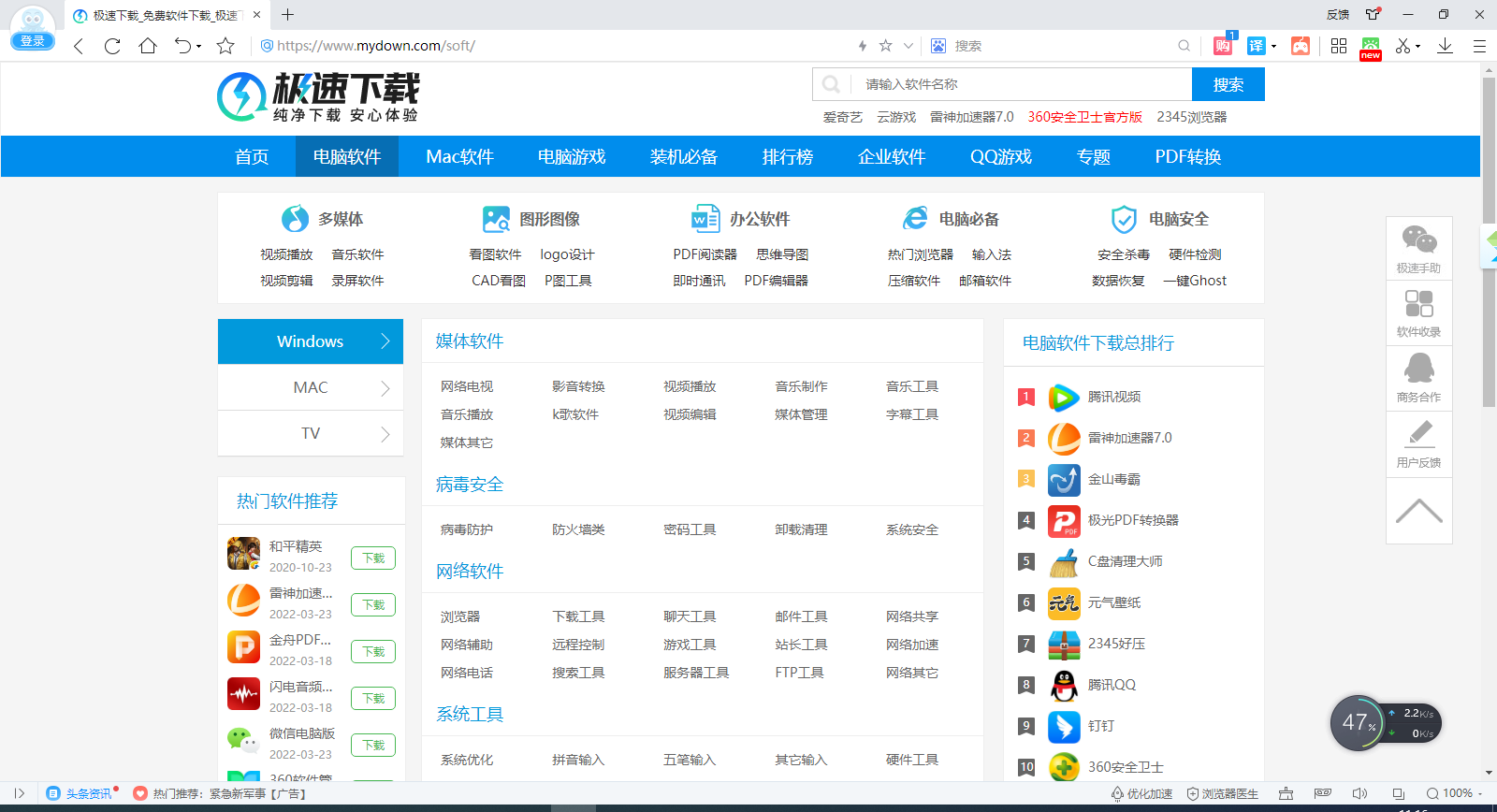Click the C盘清理大师 broom icon
1497x812 pixels.
(1064, 561)
